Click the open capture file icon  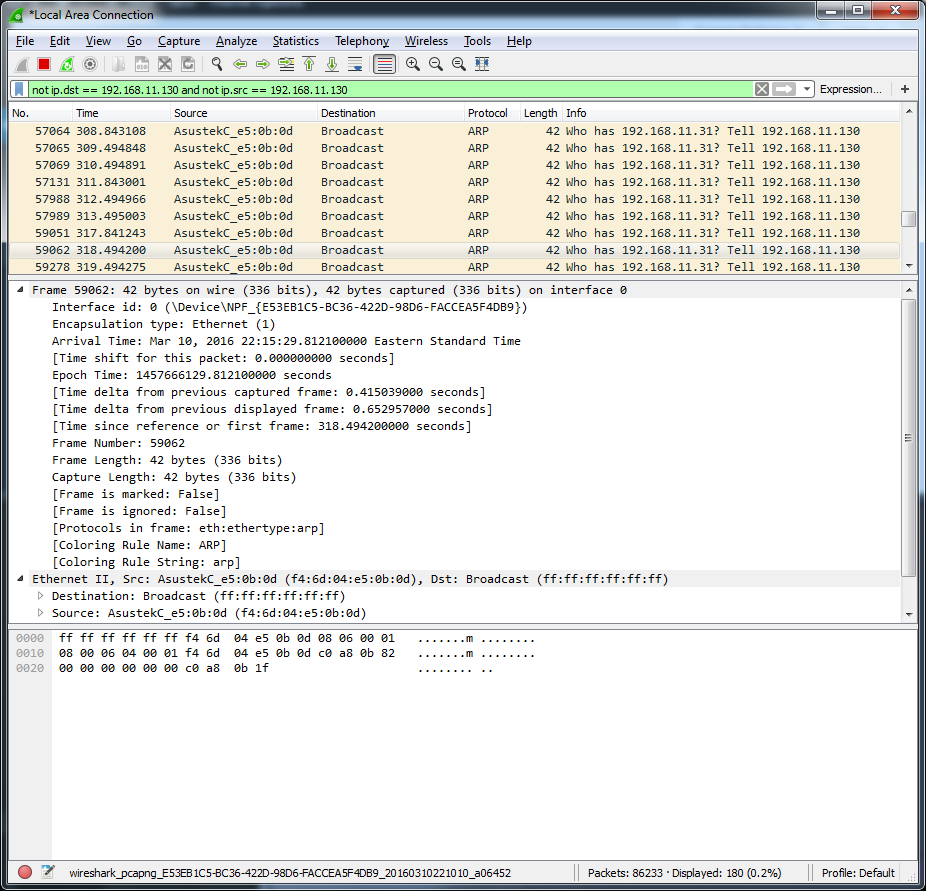[119, 64]
